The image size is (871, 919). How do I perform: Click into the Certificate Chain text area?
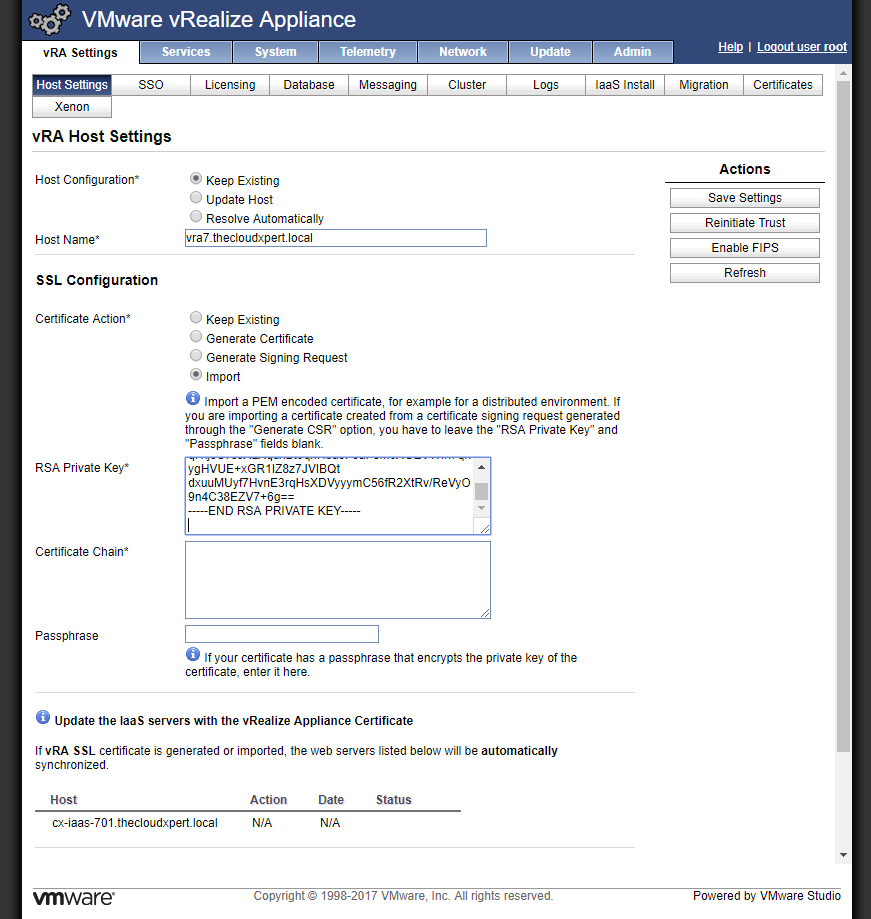click(x=337, y=580)
